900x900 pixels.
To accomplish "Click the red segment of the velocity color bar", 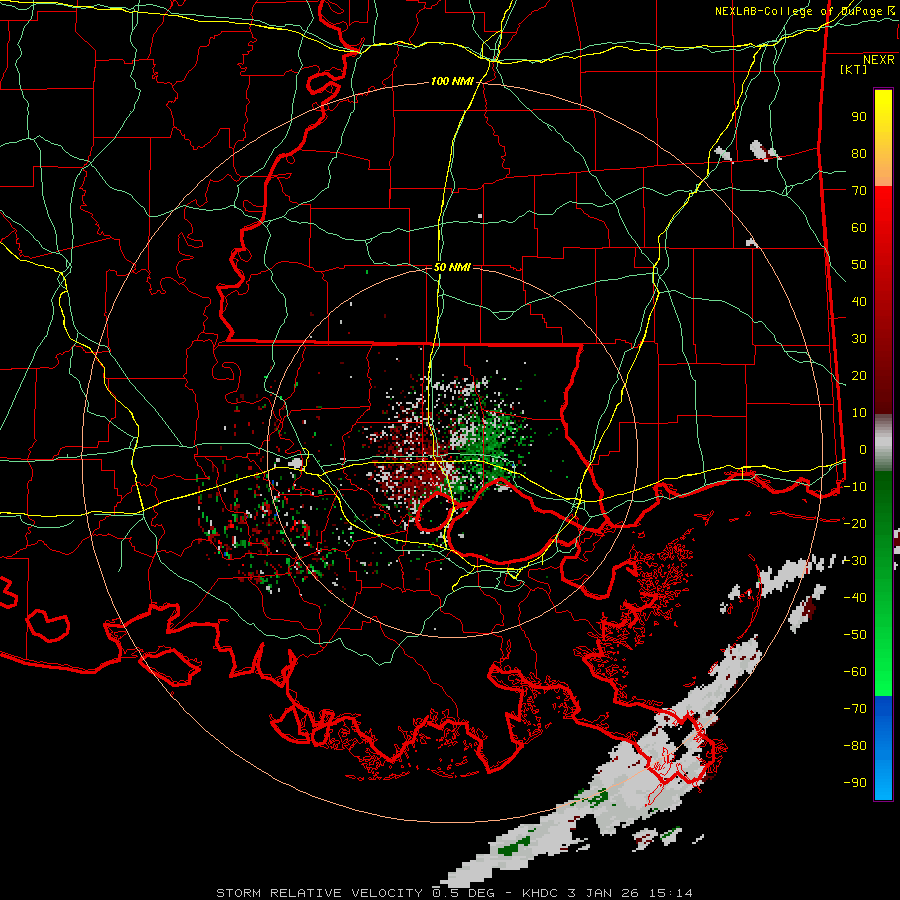I will click(x=883, y=300).
